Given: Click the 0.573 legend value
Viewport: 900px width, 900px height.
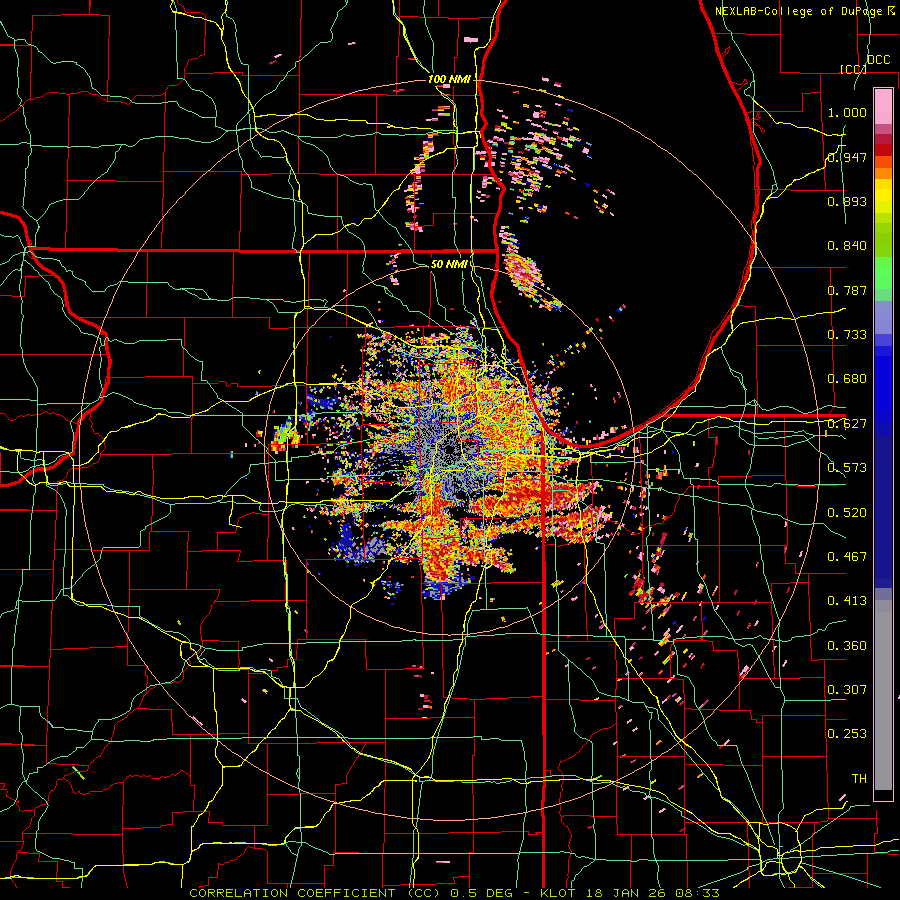Looking at the screenshot, I should tap(847, 468).
